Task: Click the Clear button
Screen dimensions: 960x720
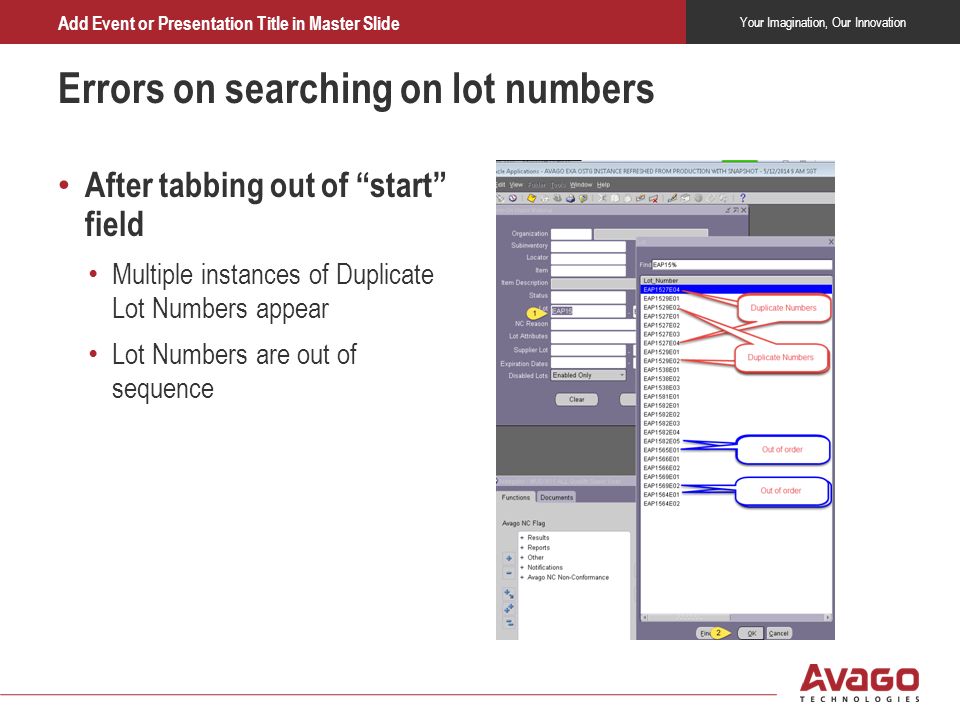Action: (577, 399)
